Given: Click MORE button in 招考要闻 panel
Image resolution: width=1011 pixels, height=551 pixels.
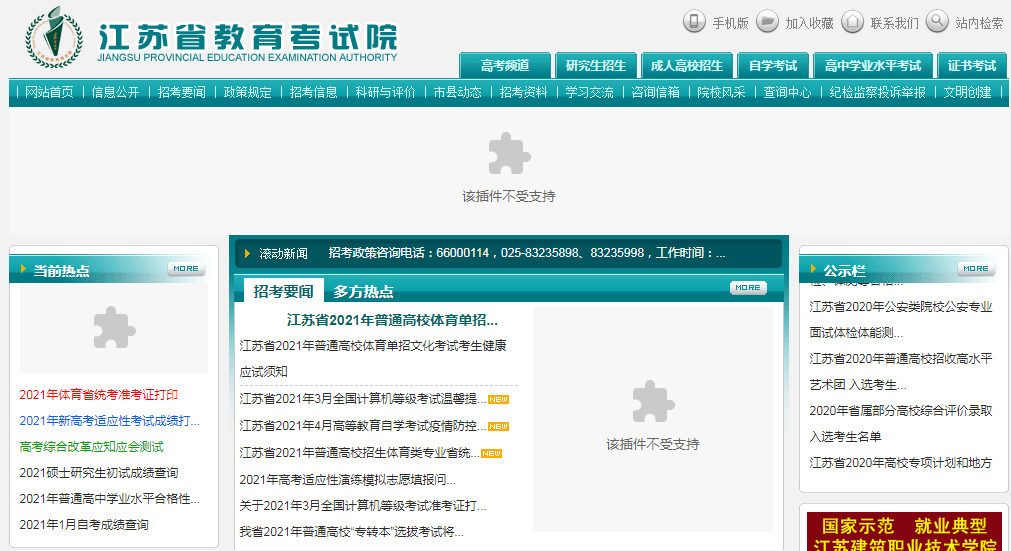Looking at the screenshot, I should click(x=748, y=287).
